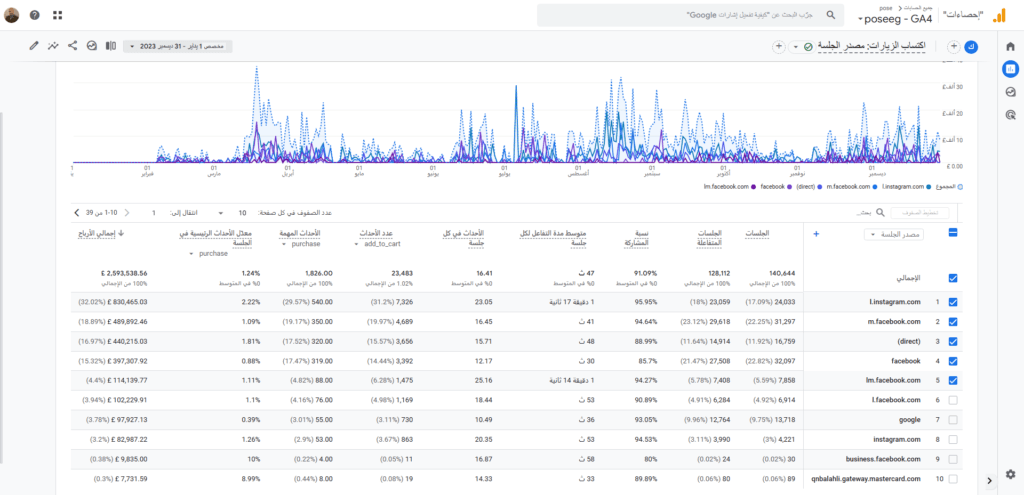Check the l.facebook.com row checkbox

(953, 400)
